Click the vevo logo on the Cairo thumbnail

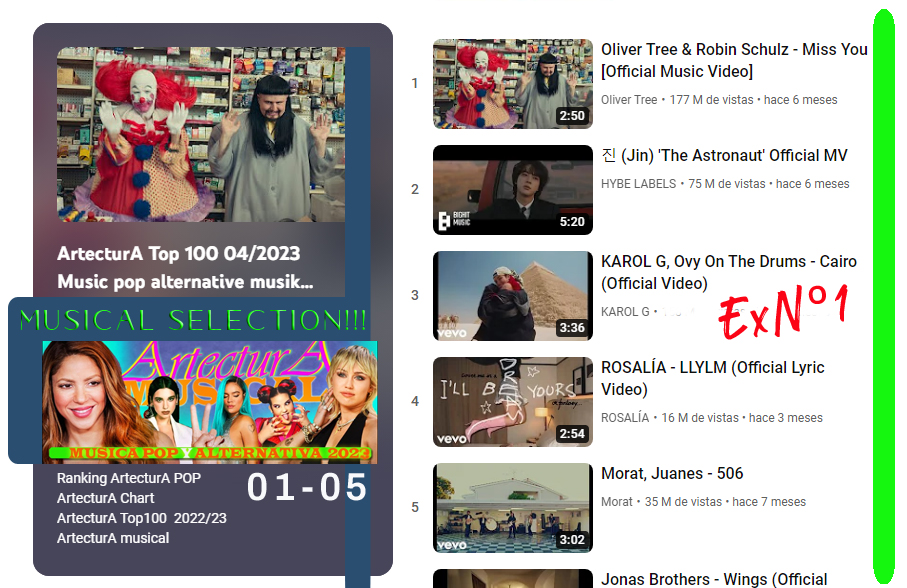(x=452, y=333)
